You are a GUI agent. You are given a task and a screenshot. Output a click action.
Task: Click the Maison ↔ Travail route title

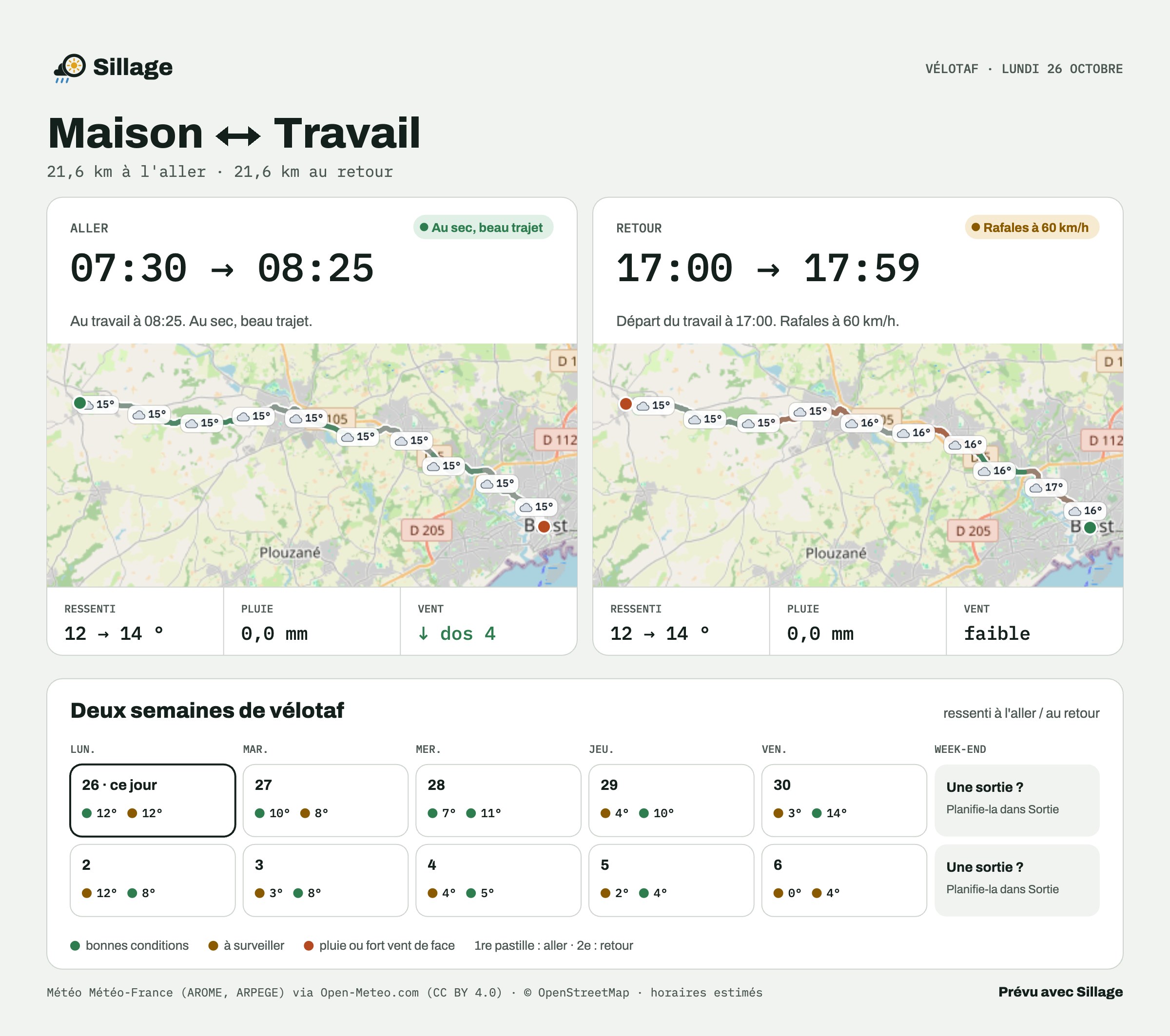tap(234, 134)
